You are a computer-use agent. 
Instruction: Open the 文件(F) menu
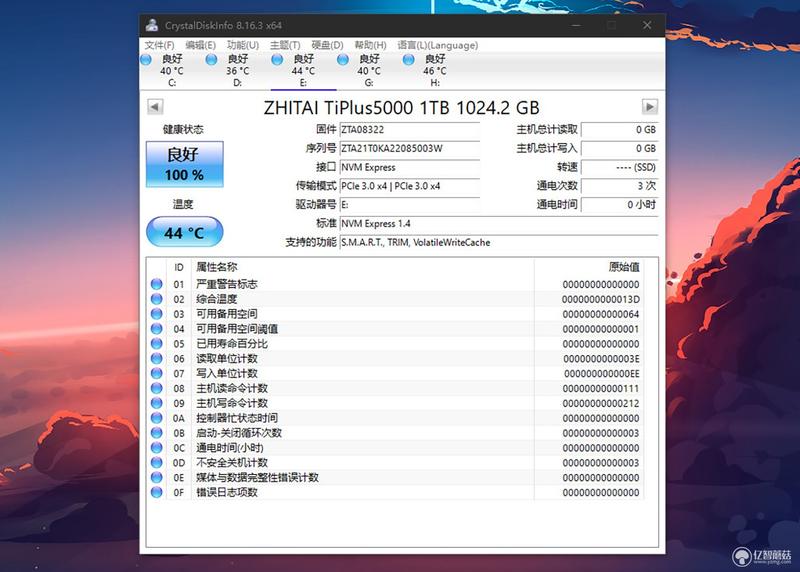coord(159,45)
